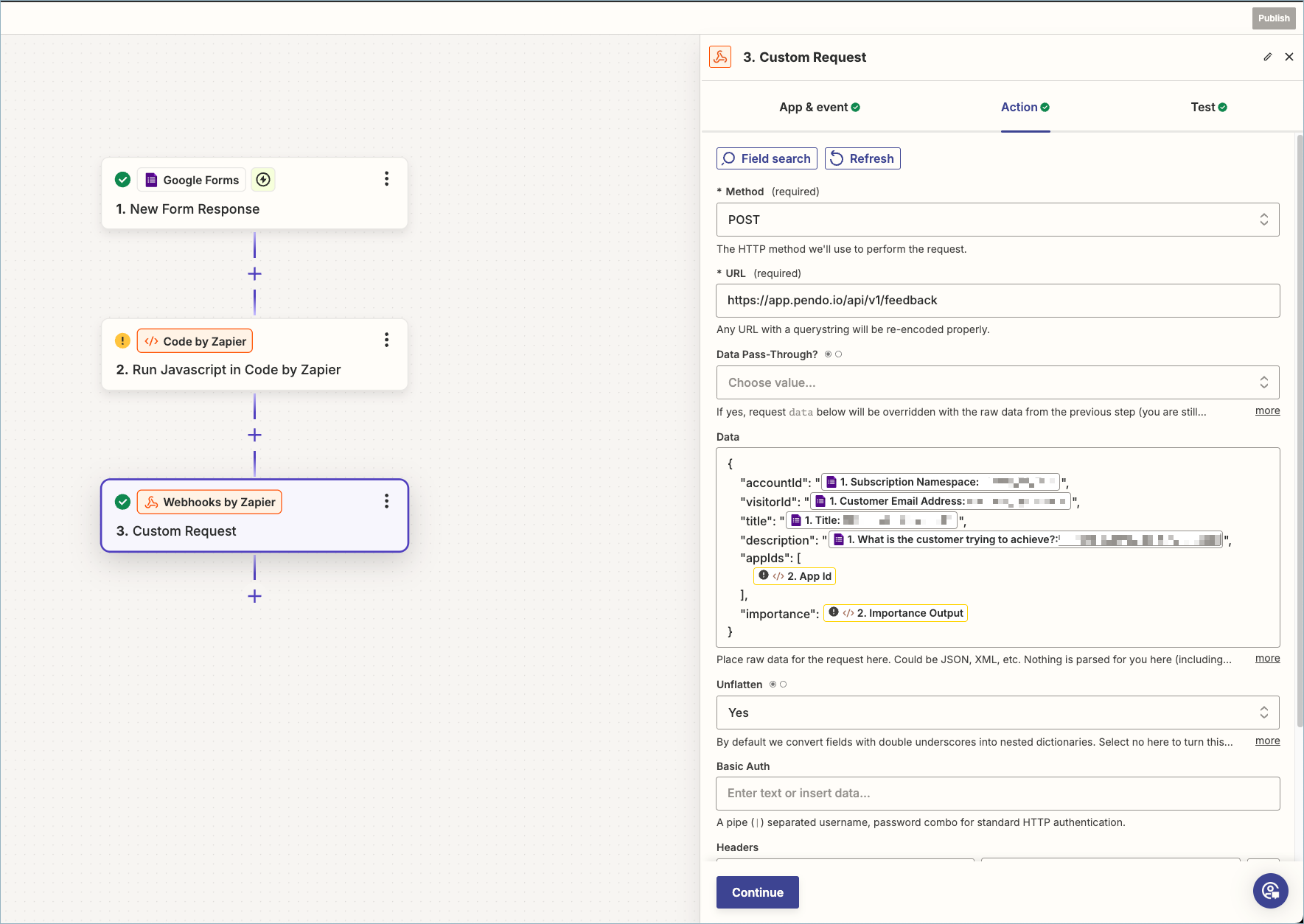Open the Unflatten dropdown showing Yes

[x=998, y=713]
